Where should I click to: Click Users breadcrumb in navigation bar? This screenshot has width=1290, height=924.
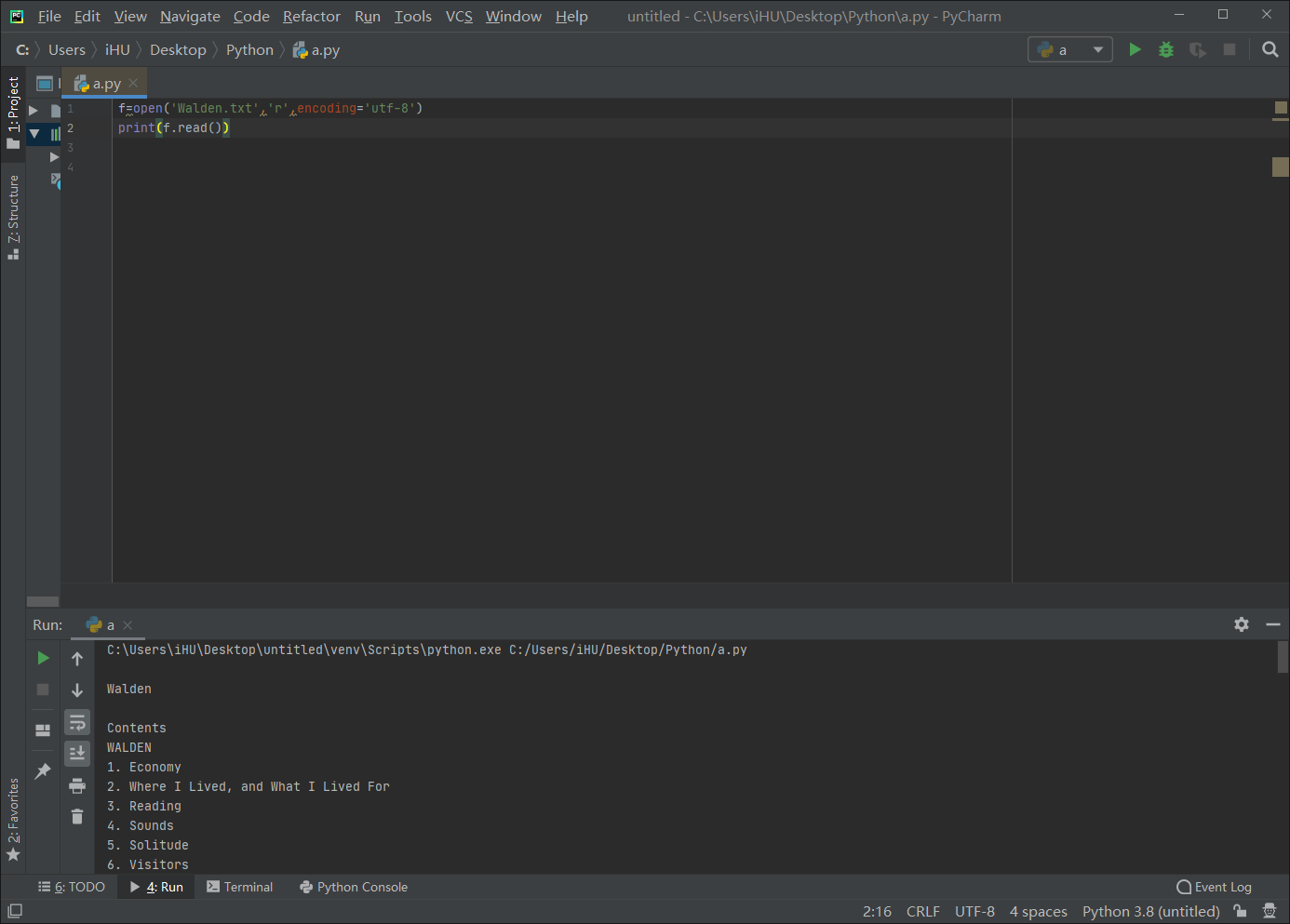pos(67,49)
